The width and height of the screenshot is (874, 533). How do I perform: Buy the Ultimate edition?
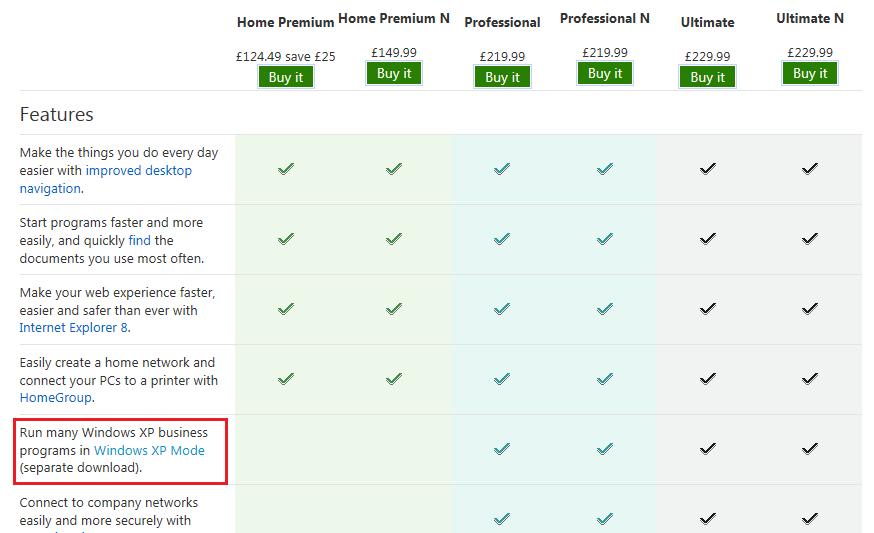coord(707,77)
